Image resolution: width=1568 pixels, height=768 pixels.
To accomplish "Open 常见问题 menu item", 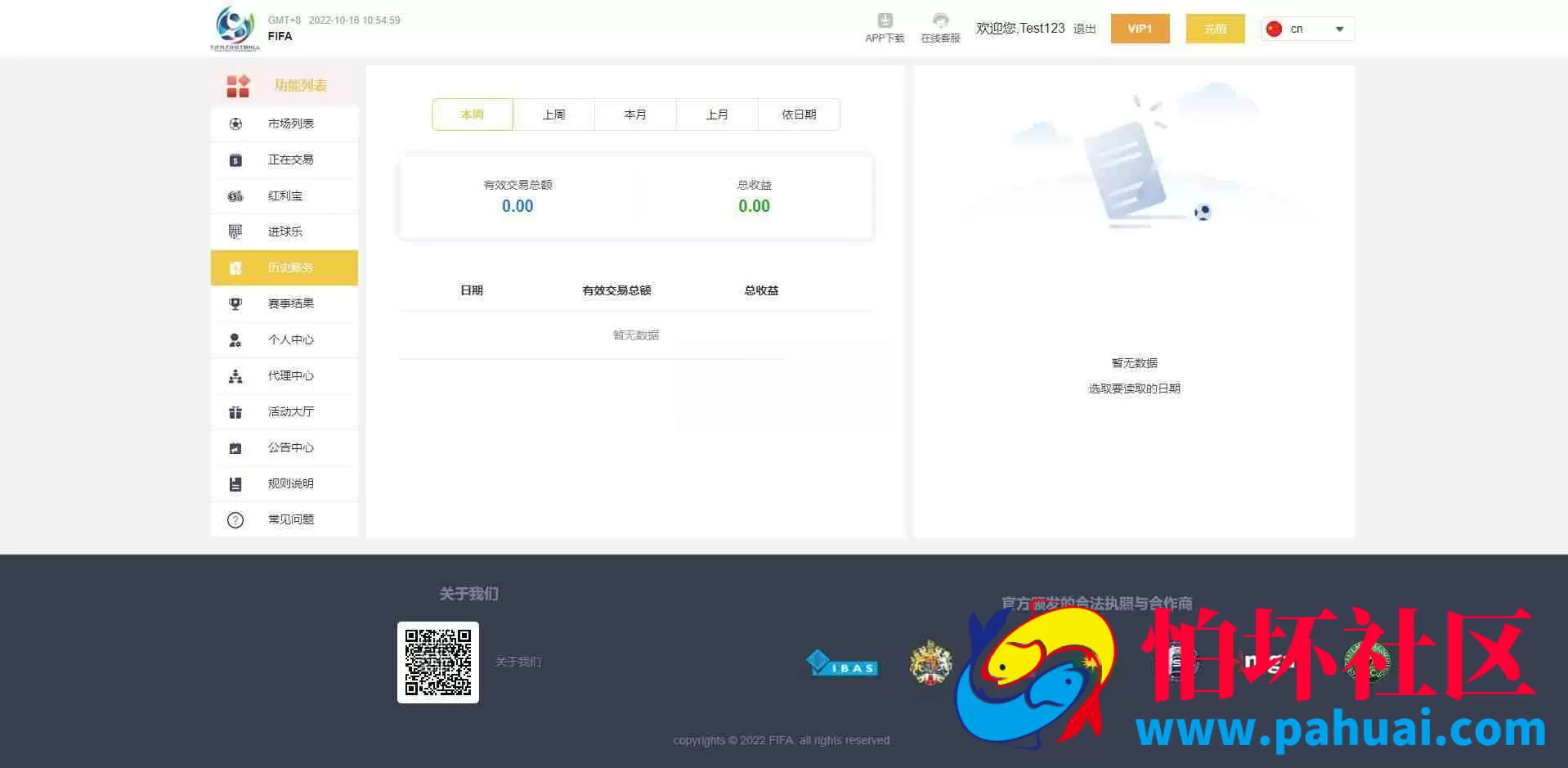I will (284, 519).
